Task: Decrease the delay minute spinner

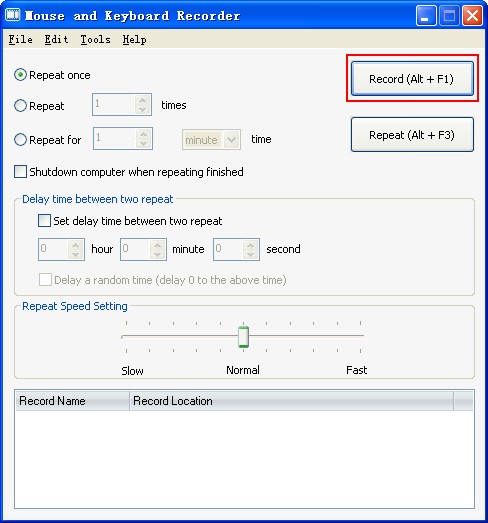Action: [157, 254]
